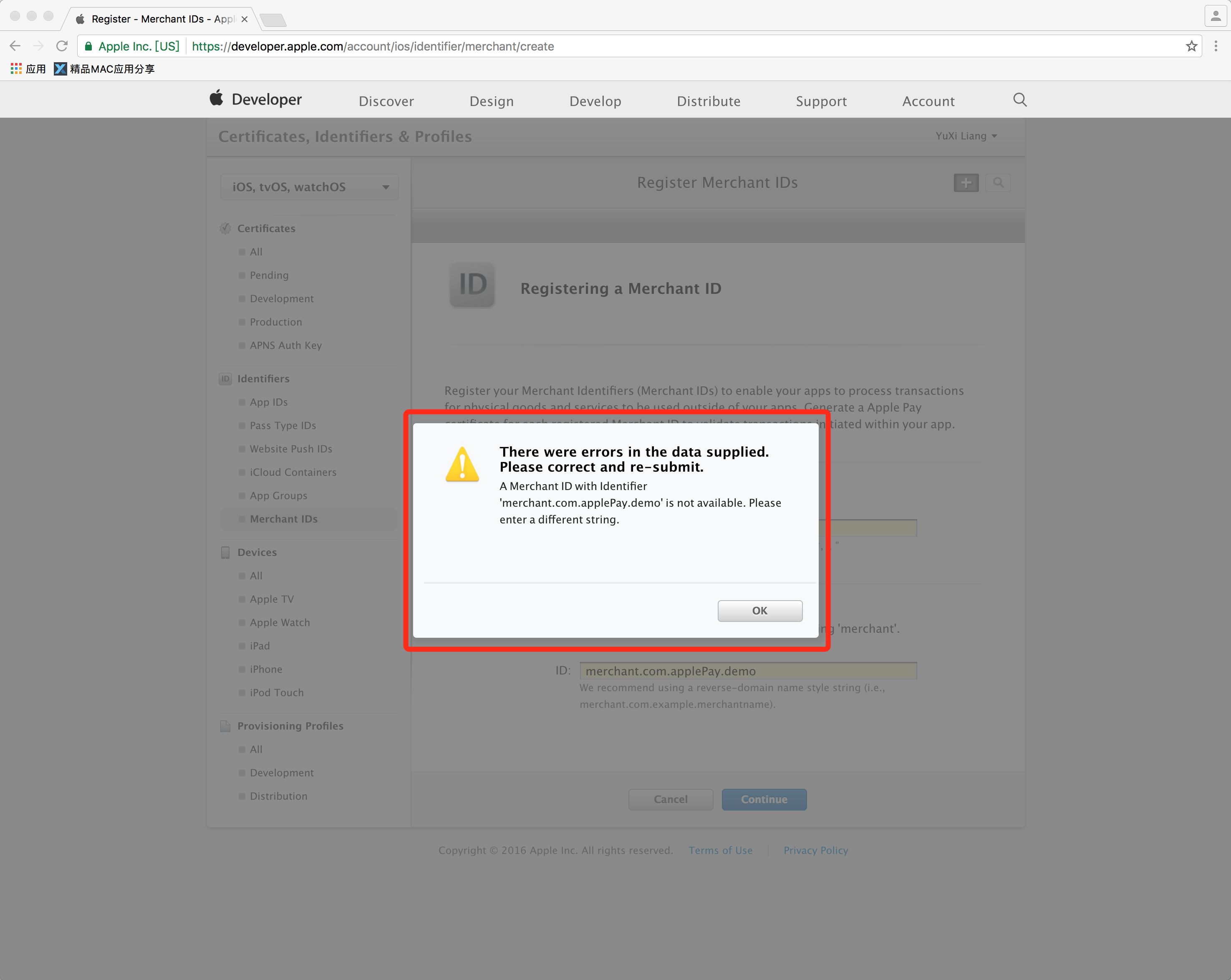This screenshot has height=980, width=1231.
Task: Bookmark this page with the star icon
Action: coord(1191,46)
